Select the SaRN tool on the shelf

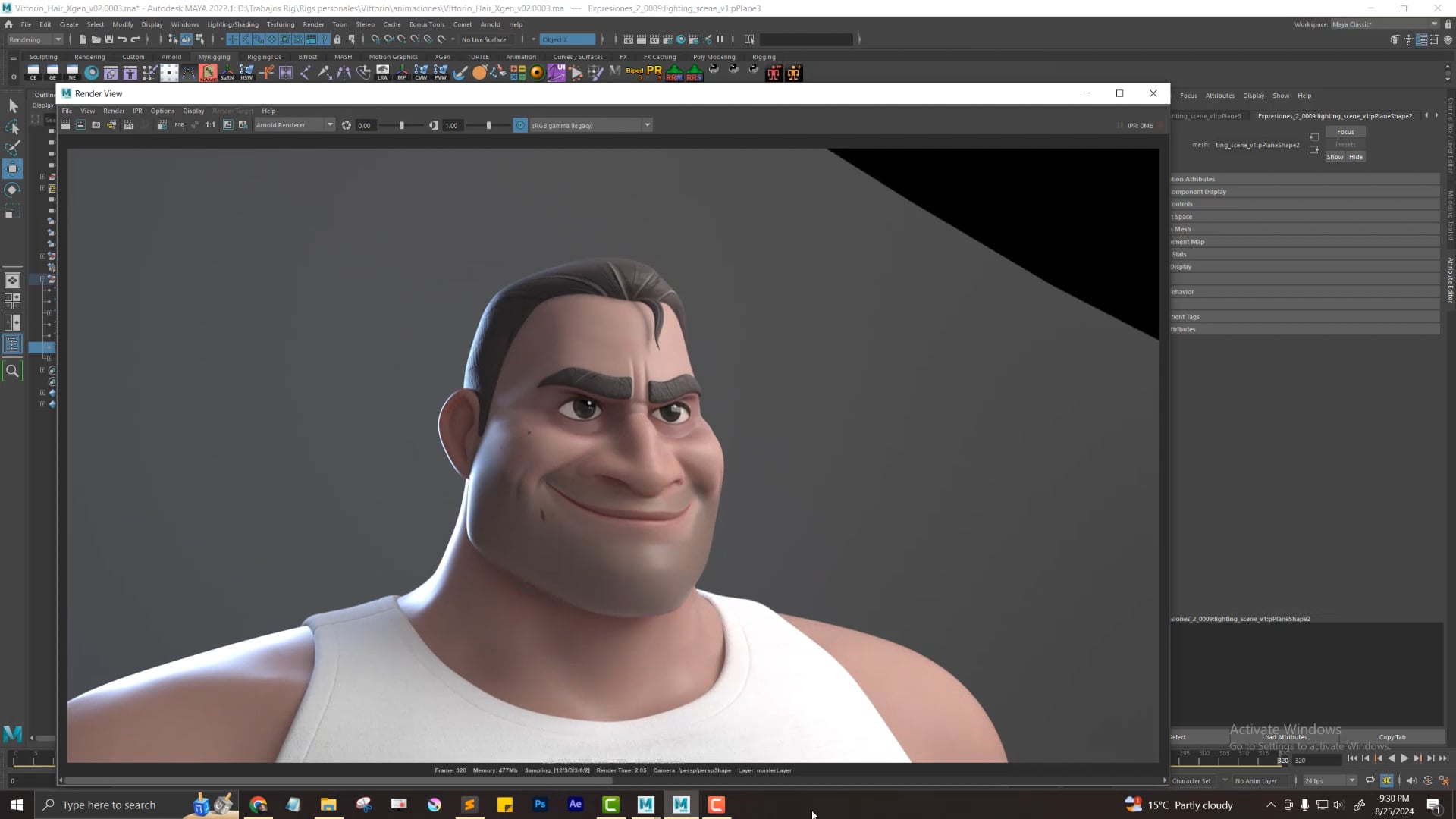(x=227, y=73)
